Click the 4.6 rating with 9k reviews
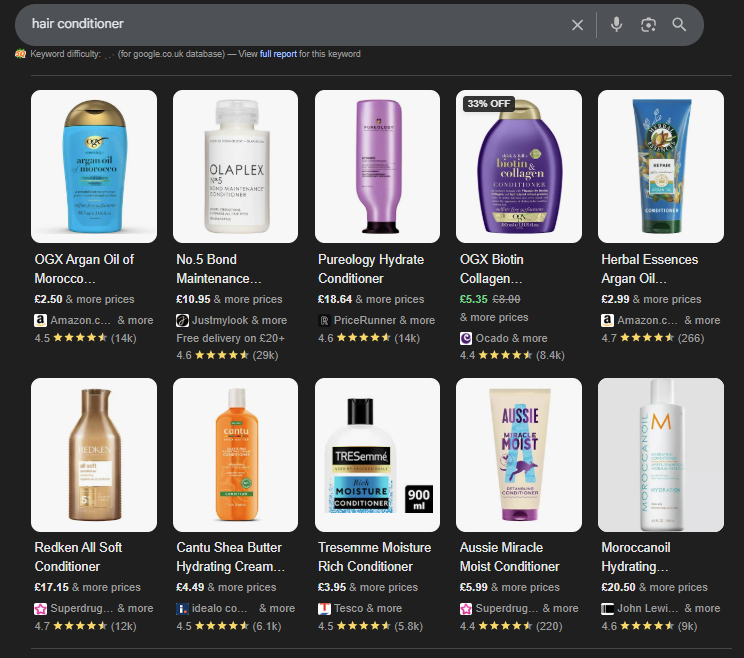Screen dimensions: 744x658 coord(649,626)
